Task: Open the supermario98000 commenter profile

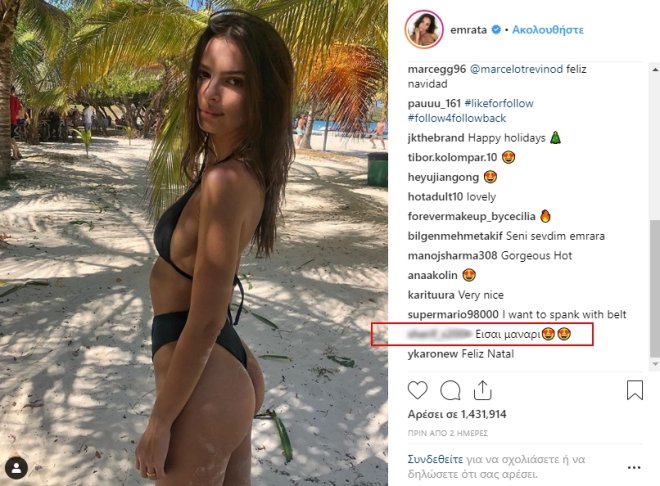Action: tap(453, 314)
